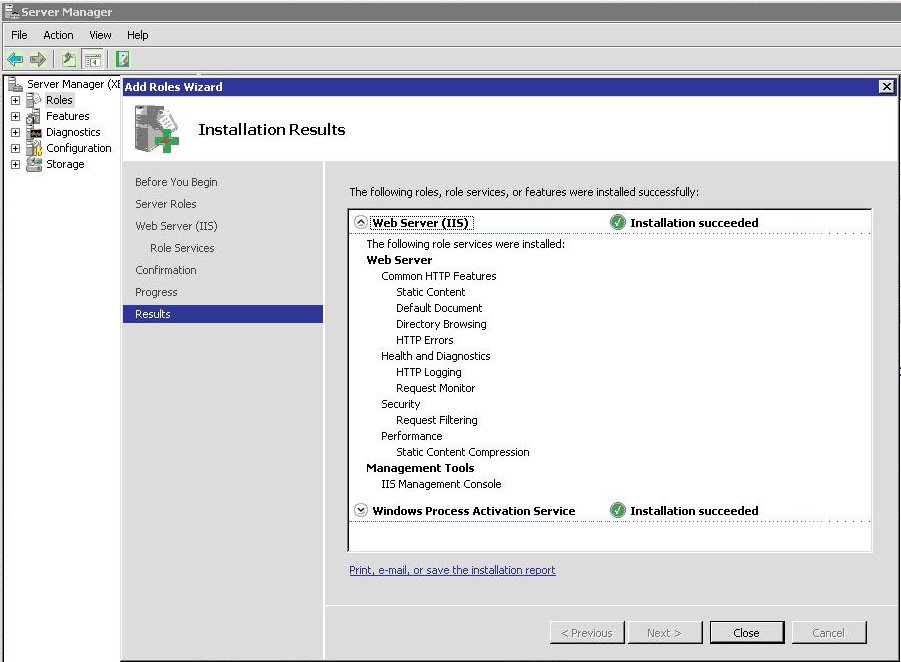
Task: Click the Storage node icon
Action: (34, 164)
